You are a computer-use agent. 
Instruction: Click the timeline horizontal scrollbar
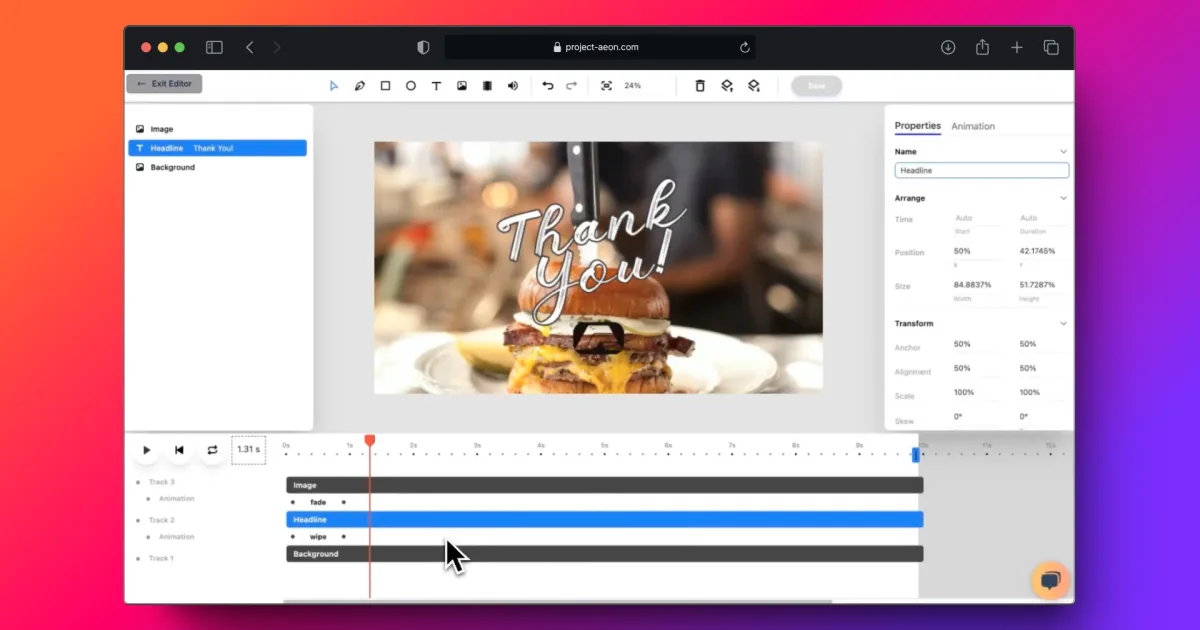557,602
